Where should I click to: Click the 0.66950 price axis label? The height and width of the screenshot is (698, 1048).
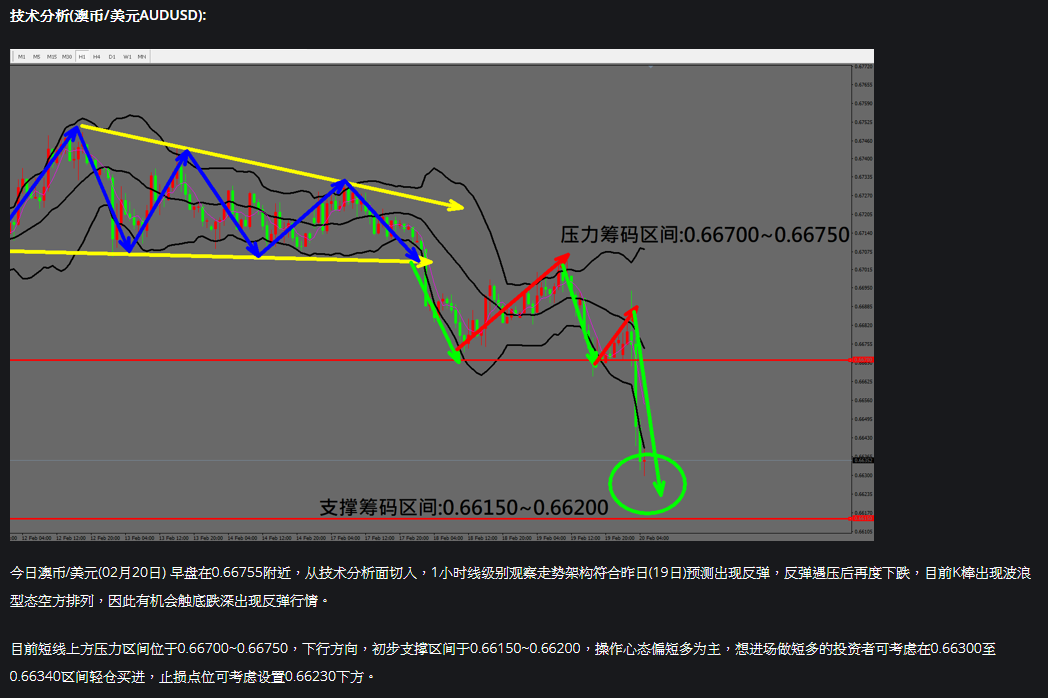click(x=864, y=288)
